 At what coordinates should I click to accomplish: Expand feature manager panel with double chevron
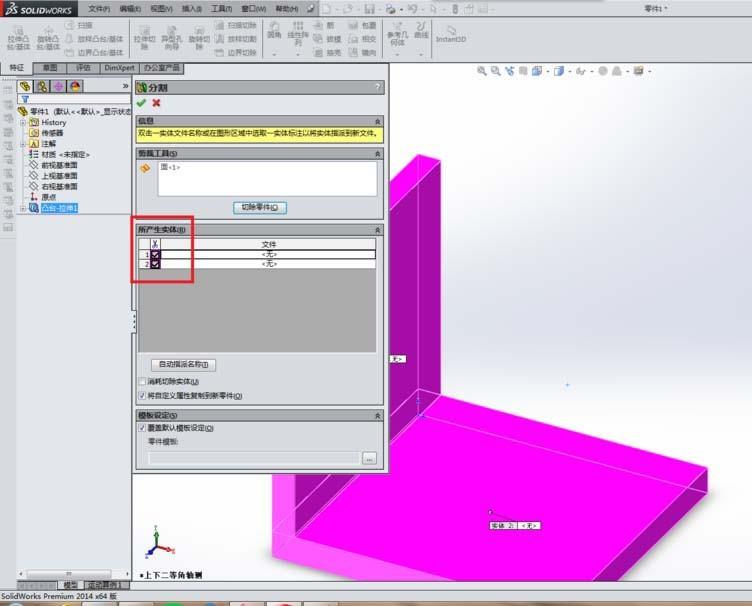click(126, 86)
